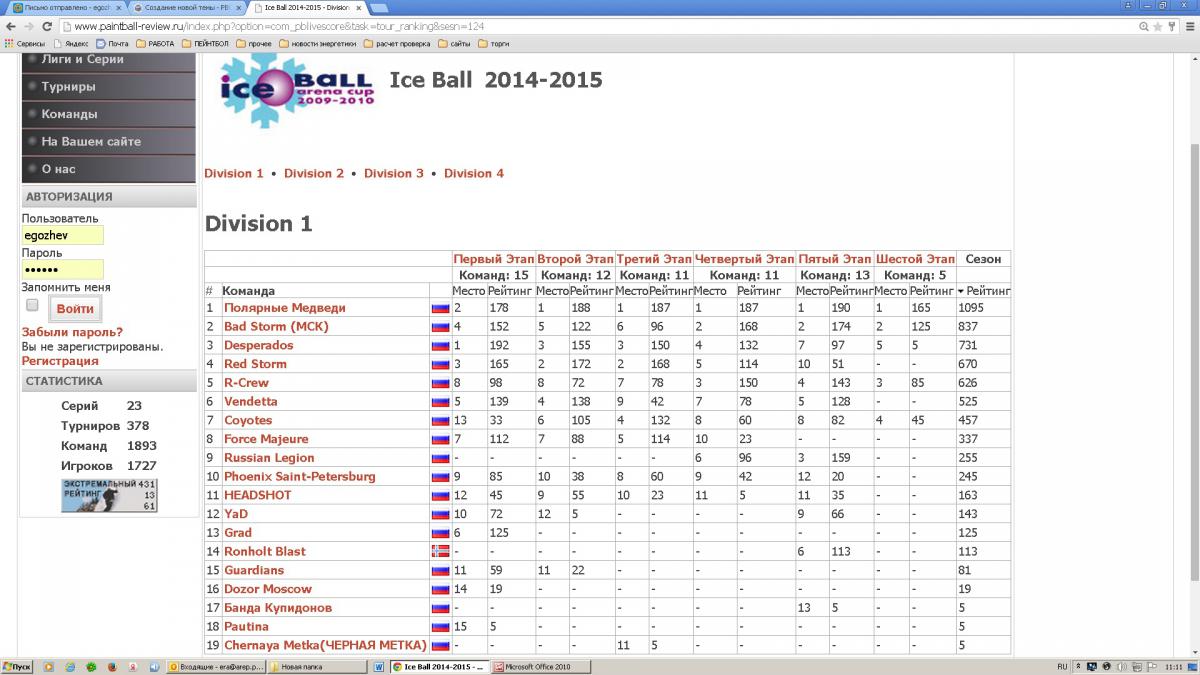Screen dimensions: 1200x675
Task: Expand the прочее bookmarks folder
Action: point(254,43)
